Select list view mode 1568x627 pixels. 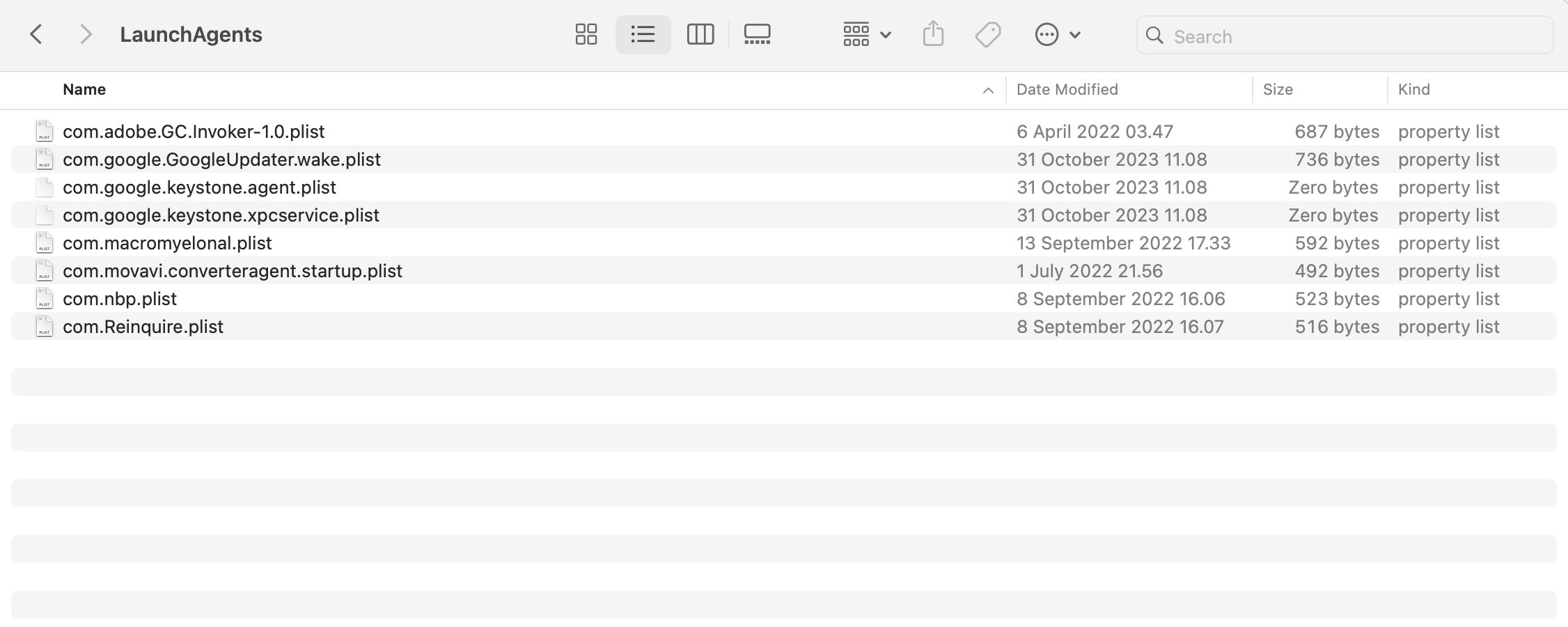(643, 34)
